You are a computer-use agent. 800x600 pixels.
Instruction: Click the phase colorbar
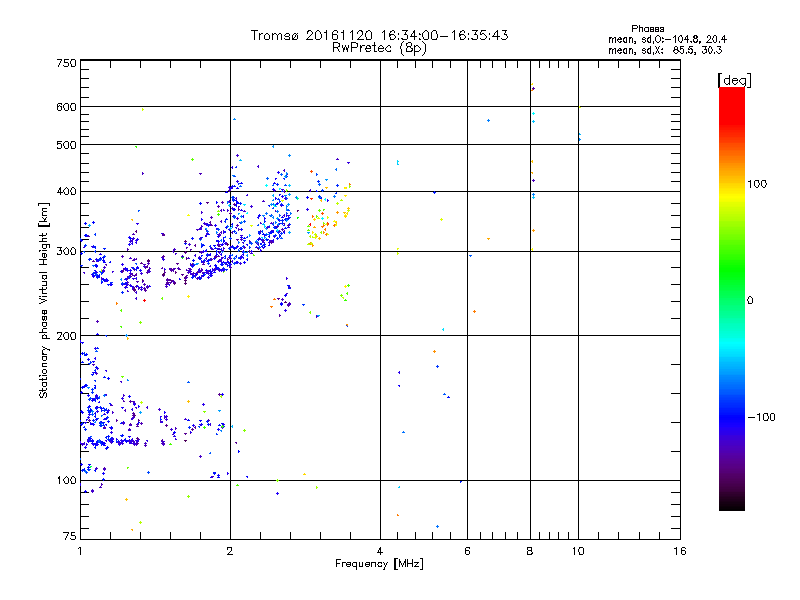click(x=732, y=299)
